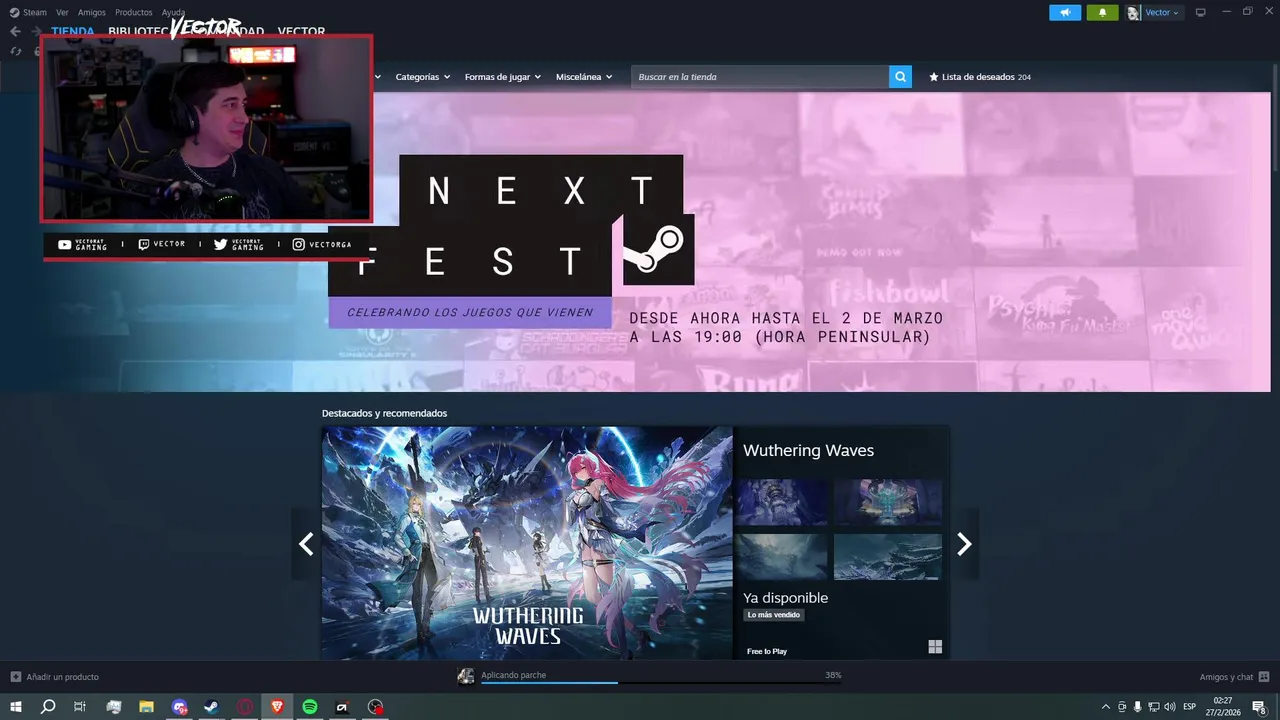Expand the Miscelánea dropdown

pos(584,77)
